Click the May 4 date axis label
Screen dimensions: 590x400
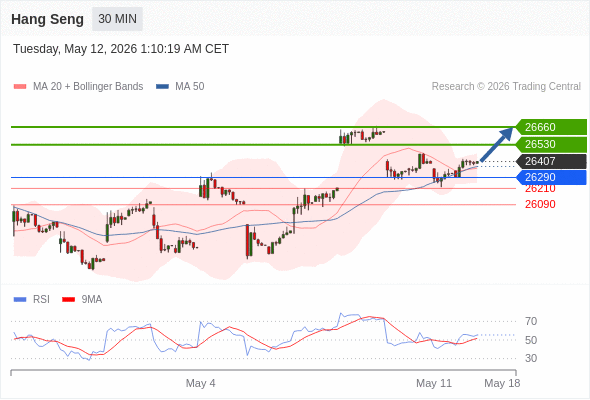[x=201, y=383]
